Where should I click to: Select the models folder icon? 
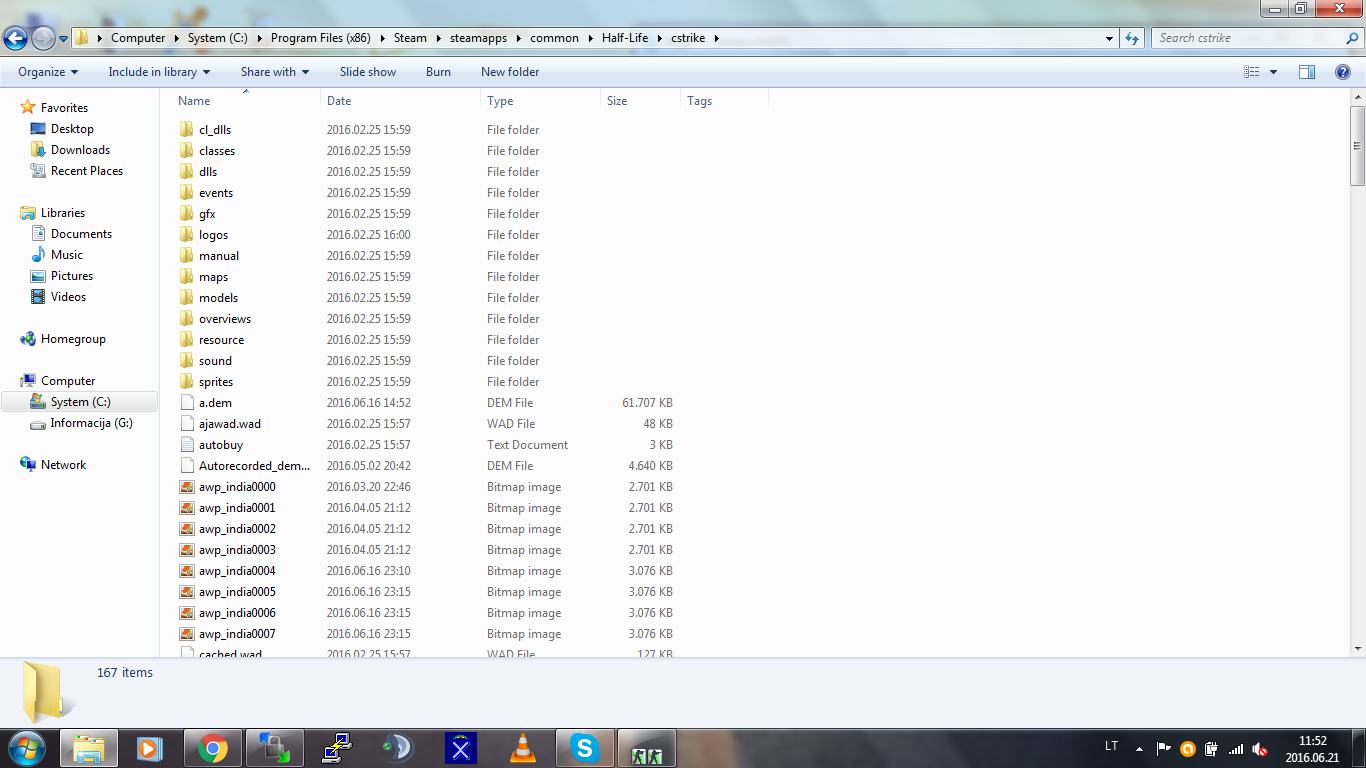(x=187, y=298)
